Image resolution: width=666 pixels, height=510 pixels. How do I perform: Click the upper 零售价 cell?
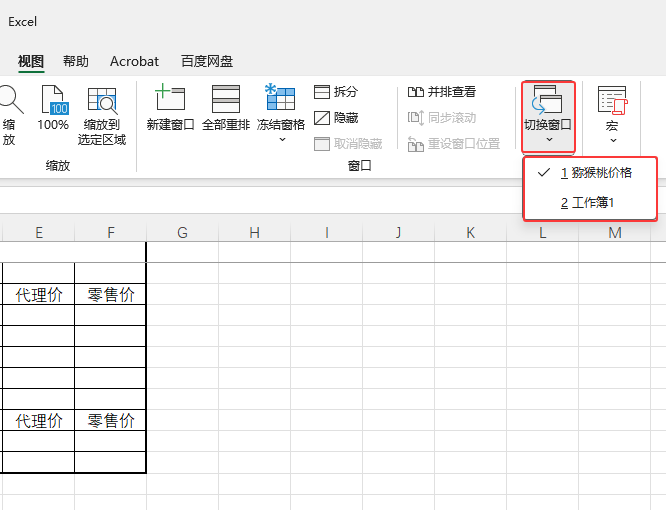[111, 294]
